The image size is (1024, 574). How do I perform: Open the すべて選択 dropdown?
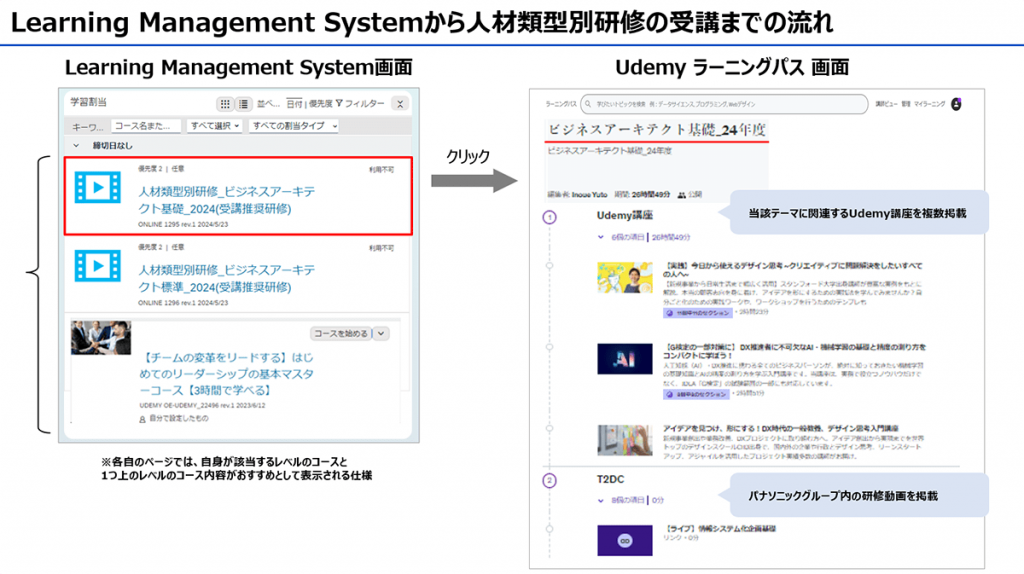[214, 125]
